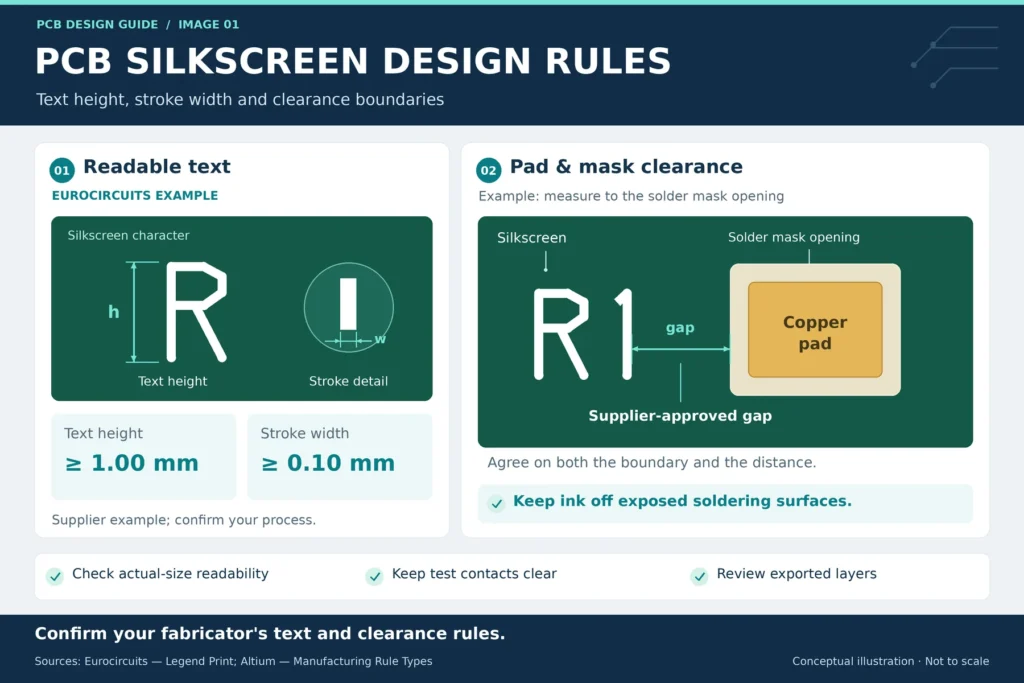This screenshot has width=1024, height=683.
Task: Click checkmark beside Check actual-size readability
Action: coord(55,576)
